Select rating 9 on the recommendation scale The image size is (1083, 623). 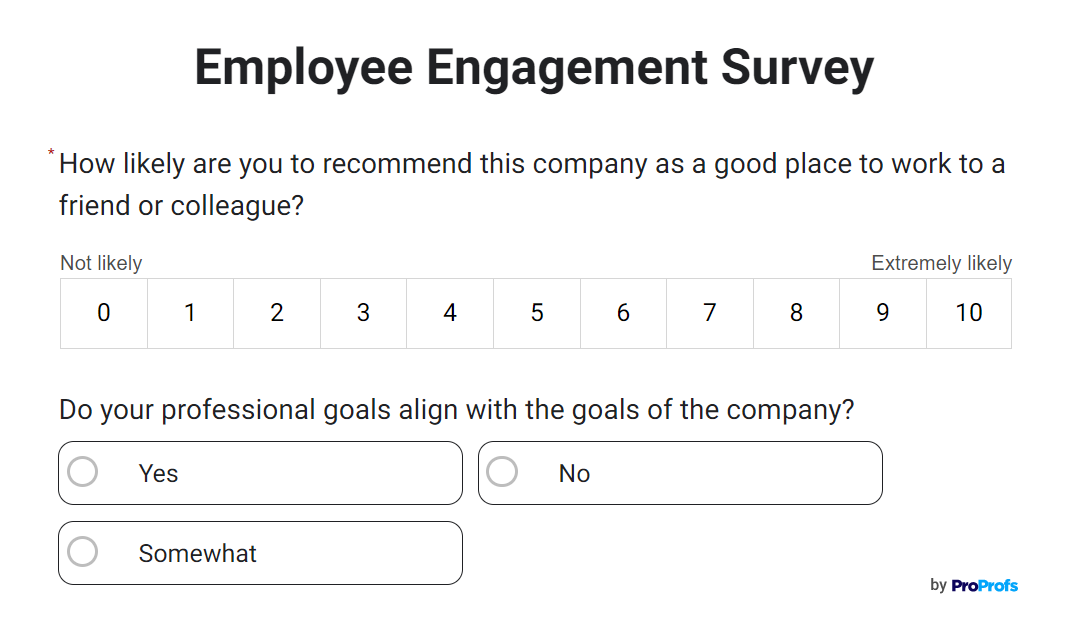[882, 313]
